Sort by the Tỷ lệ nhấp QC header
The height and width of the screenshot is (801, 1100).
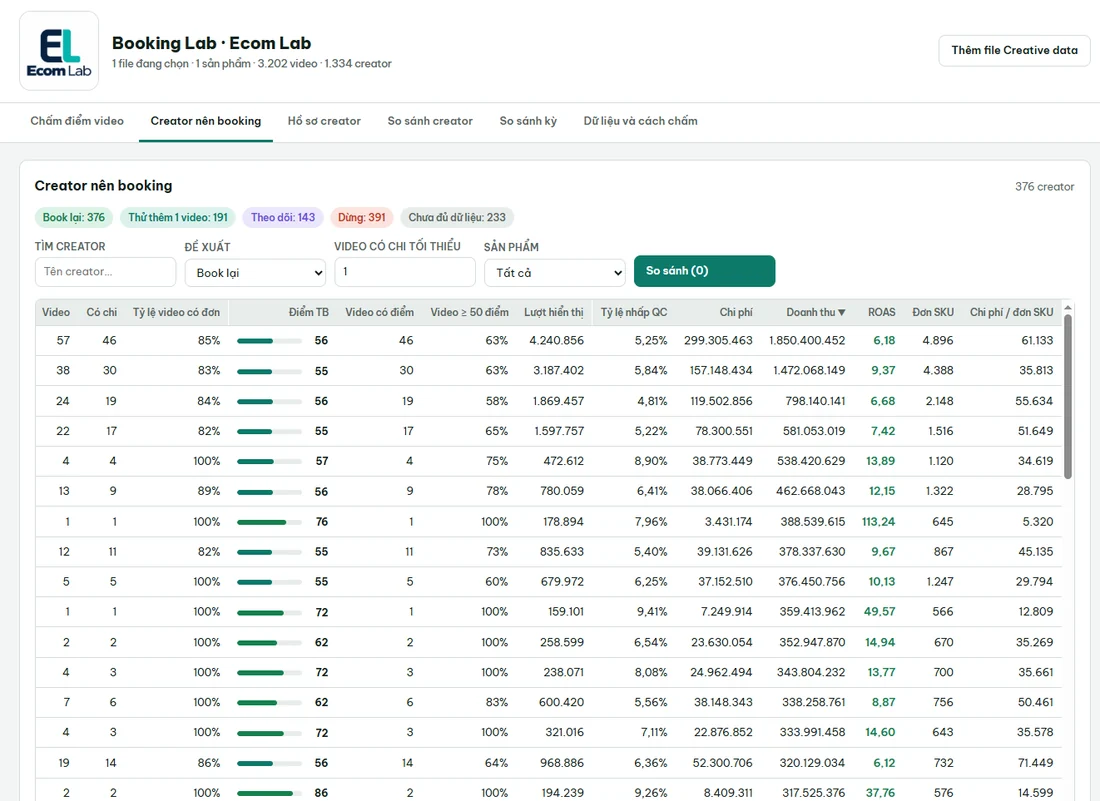tap(634, 312)
